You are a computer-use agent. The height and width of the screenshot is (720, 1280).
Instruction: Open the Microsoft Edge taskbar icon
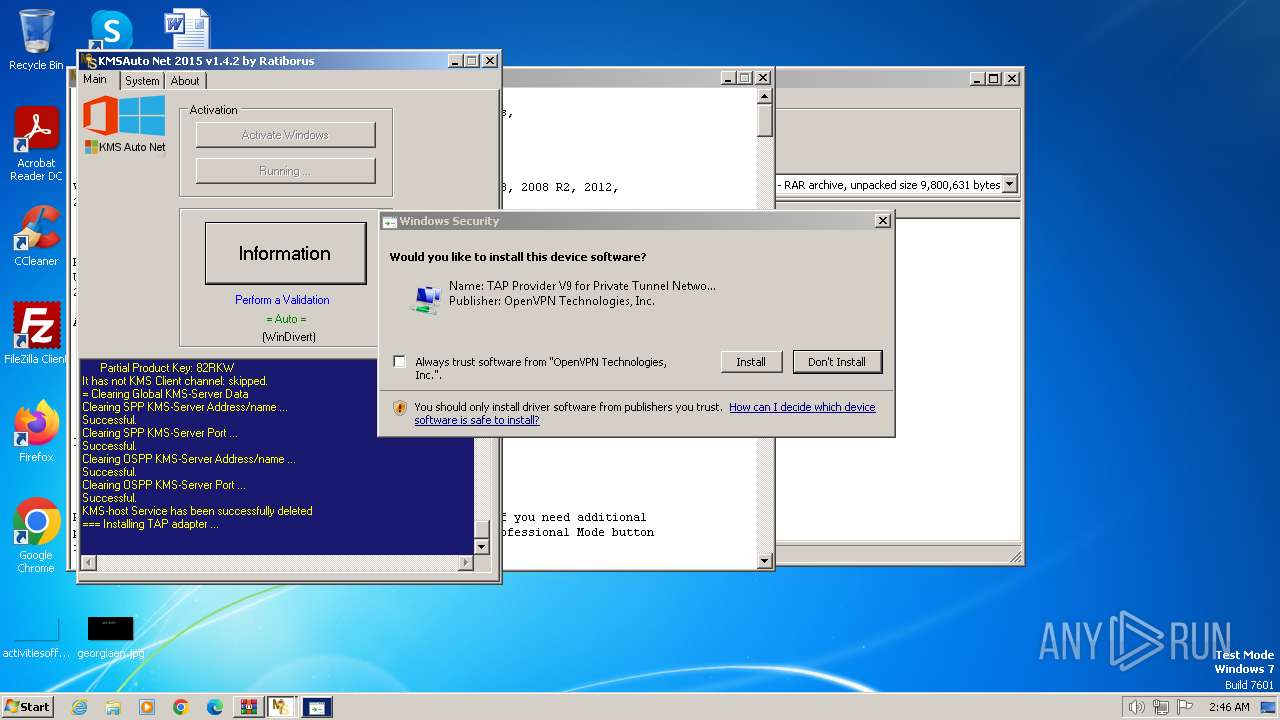coord(215,707)
